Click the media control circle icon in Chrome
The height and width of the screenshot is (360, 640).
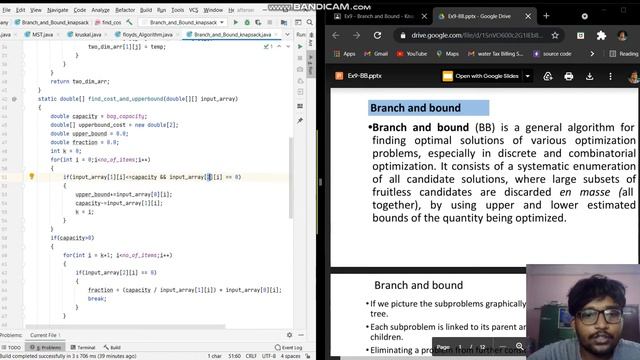coord(584,16)
